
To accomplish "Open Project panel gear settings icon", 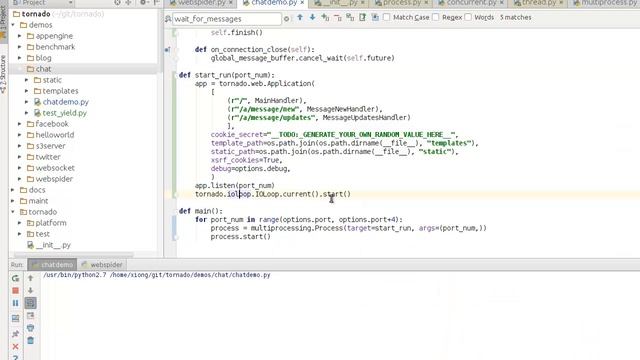I will [x=143, y=2].
